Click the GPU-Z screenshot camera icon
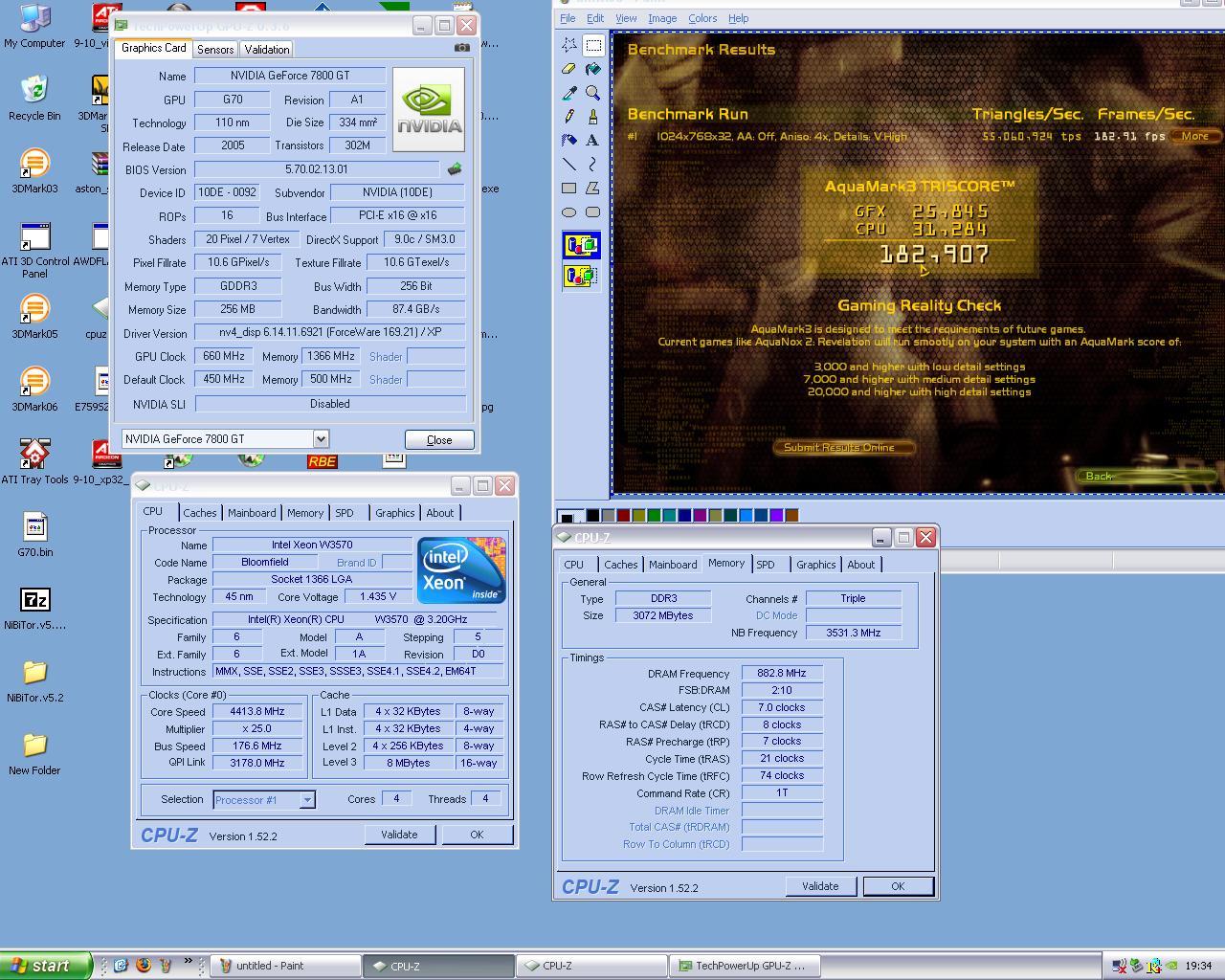This screenshot has width=1225, height=980. pyautogui.click(x=462, y=48)
